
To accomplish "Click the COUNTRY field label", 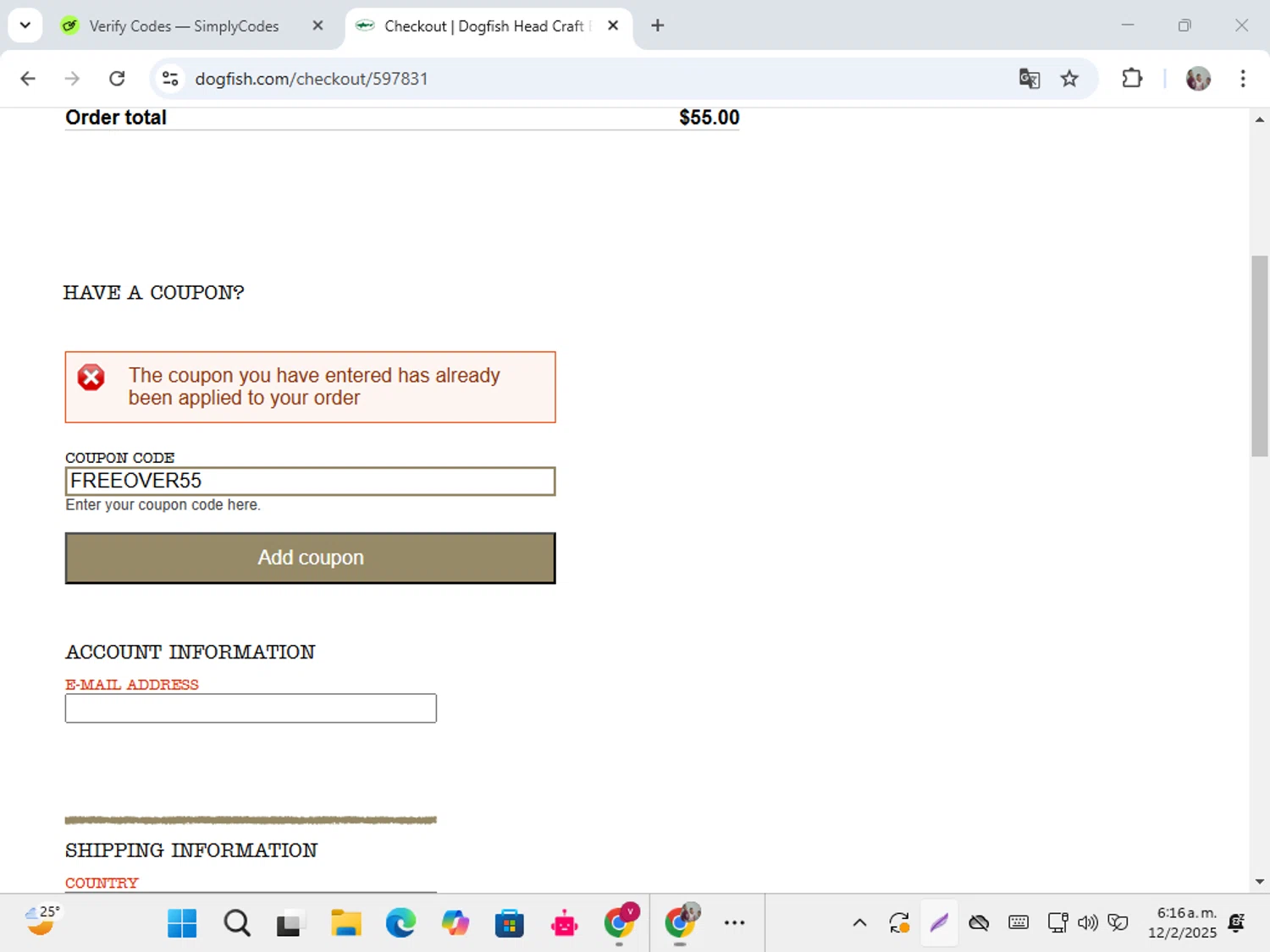I will click(102, 883).
